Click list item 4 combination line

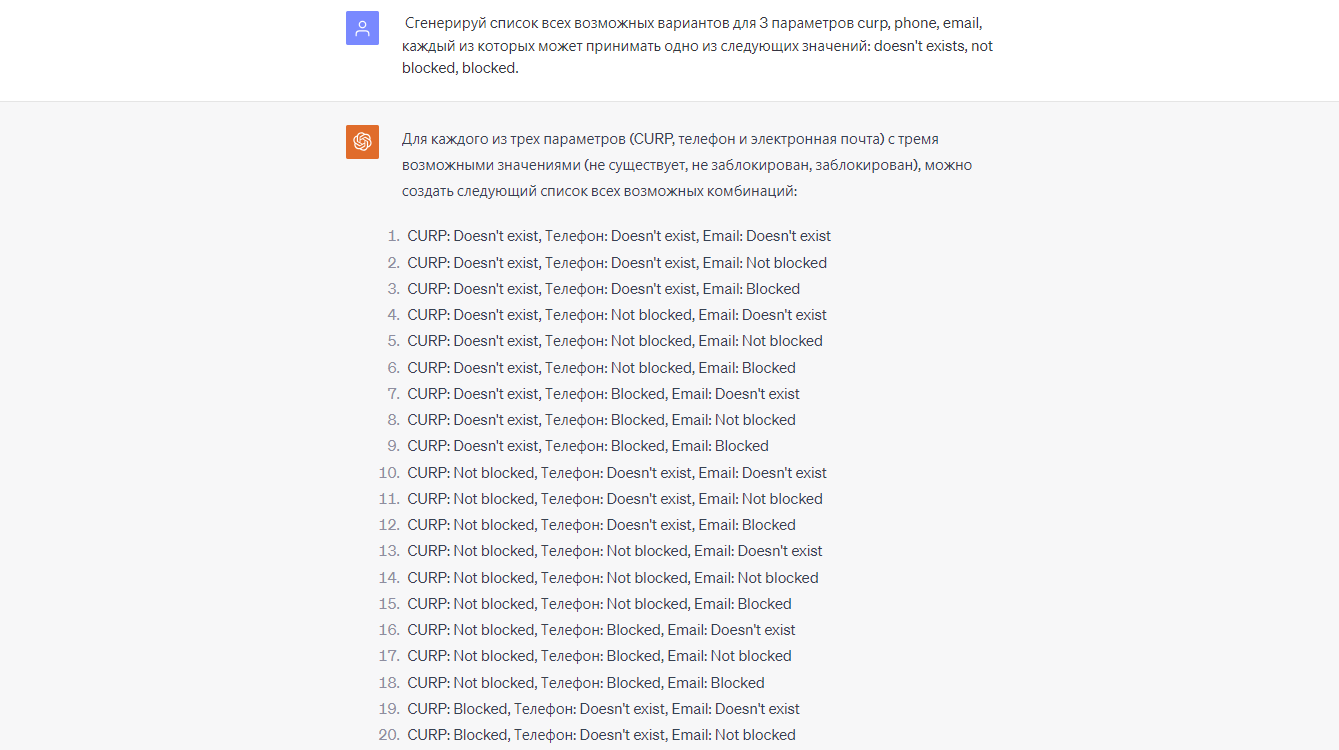click(x=617, y=315)
